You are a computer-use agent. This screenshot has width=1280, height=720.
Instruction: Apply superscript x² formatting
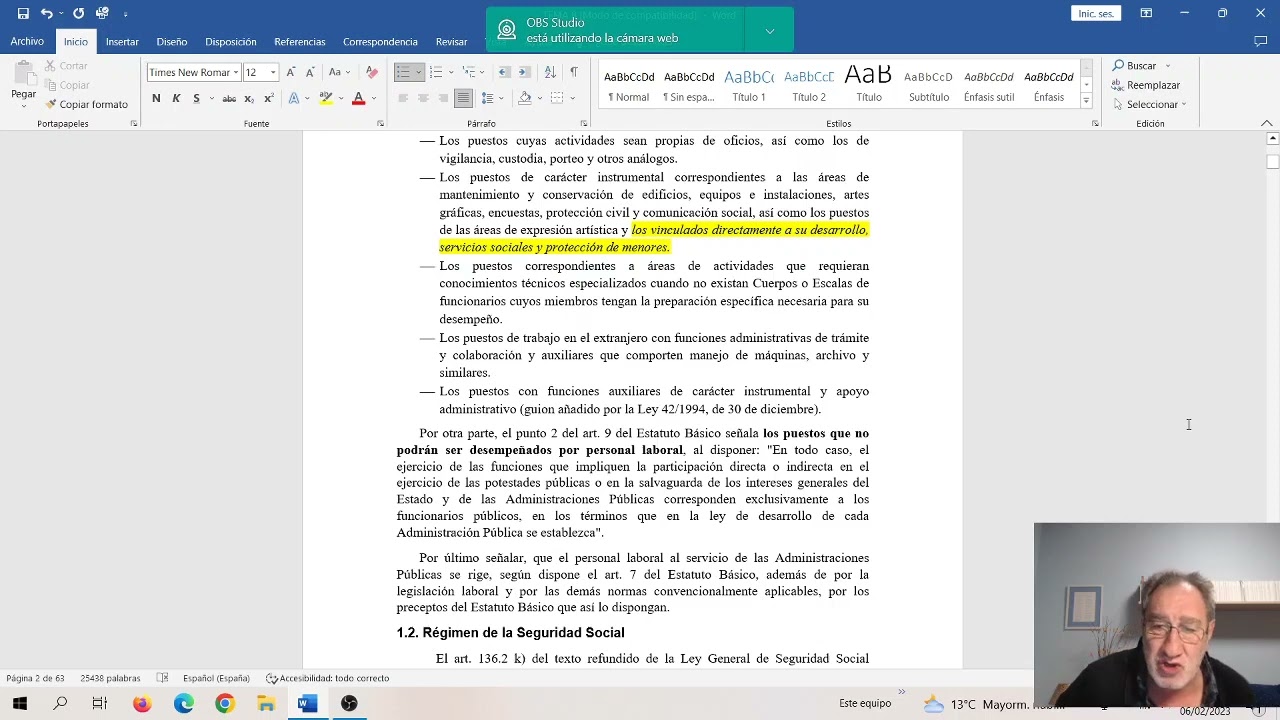click(x=268, y=98)
